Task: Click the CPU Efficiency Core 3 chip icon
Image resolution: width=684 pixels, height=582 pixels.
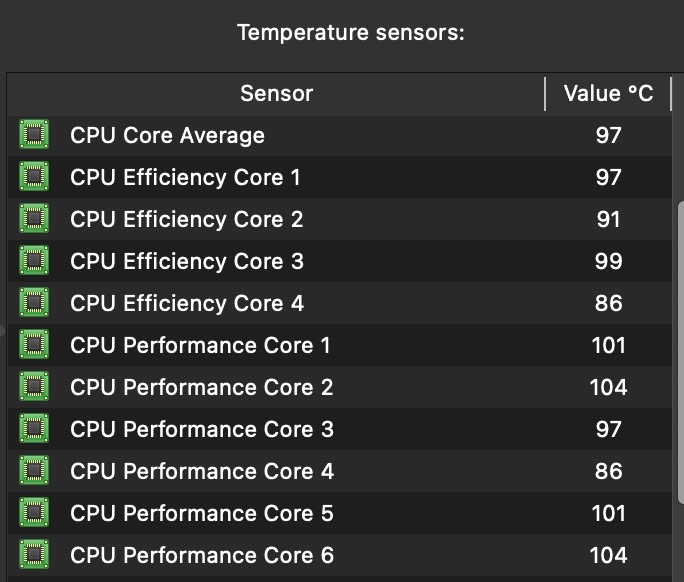Action: (34, 261)
